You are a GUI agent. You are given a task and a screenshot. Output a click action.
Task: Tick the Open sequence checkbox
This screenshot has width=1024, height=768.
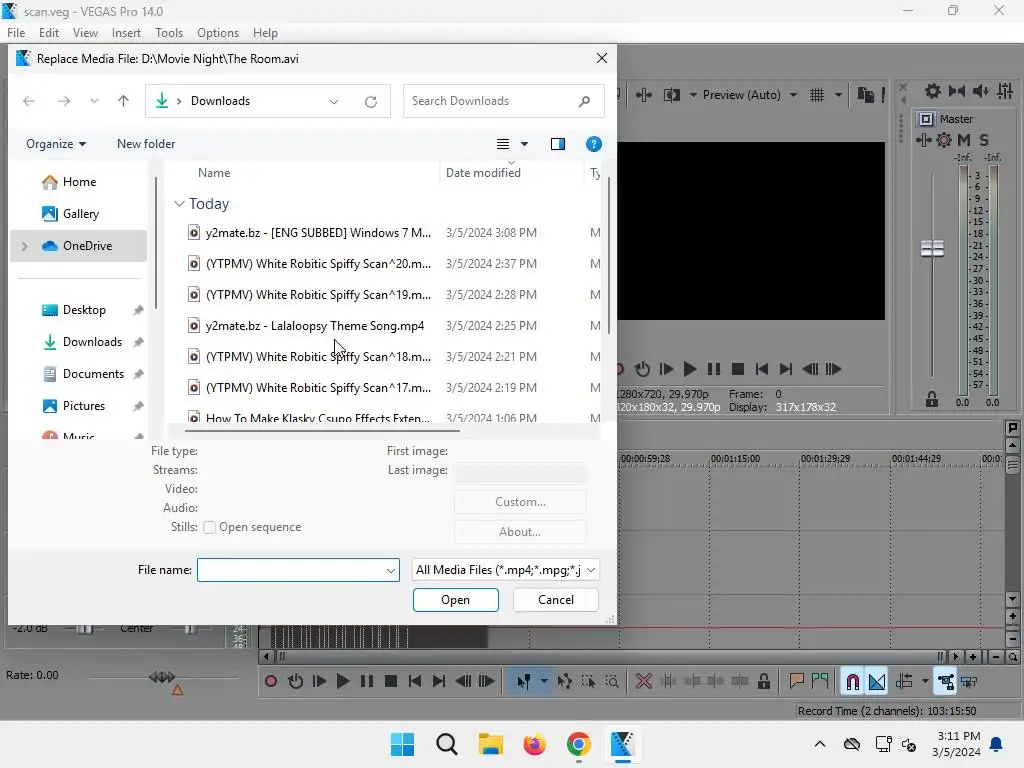coord(210,527)
